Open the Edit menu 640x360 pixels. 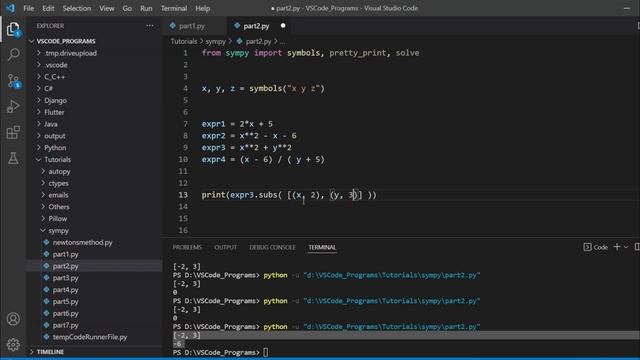pyautogui.click(x=48, y=8)
